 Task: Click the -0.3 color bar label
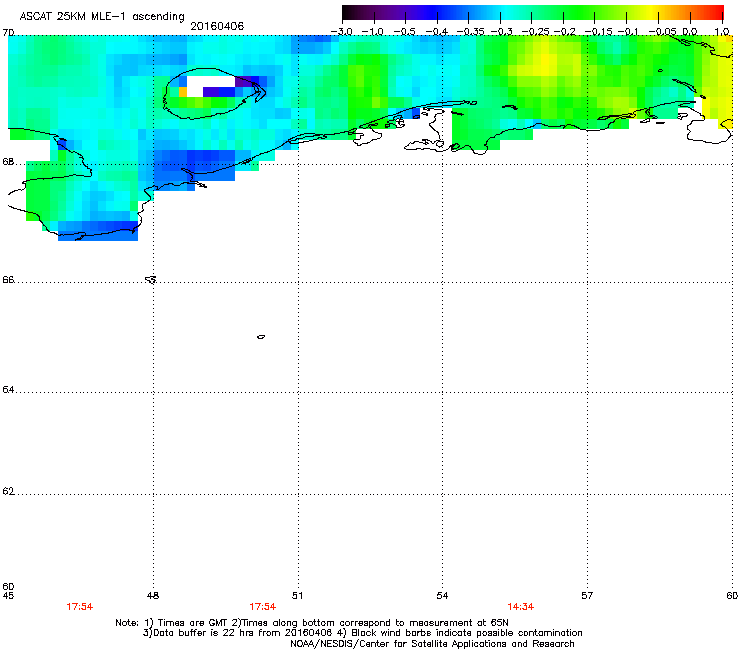(x=501, y=32)
